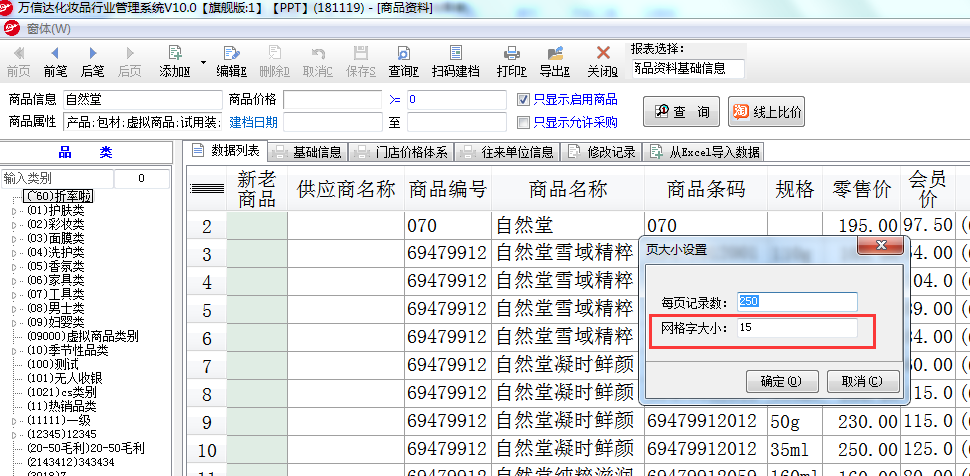Go to the first page (前页)
970x476 pixels.
click(x=19, y=62)
